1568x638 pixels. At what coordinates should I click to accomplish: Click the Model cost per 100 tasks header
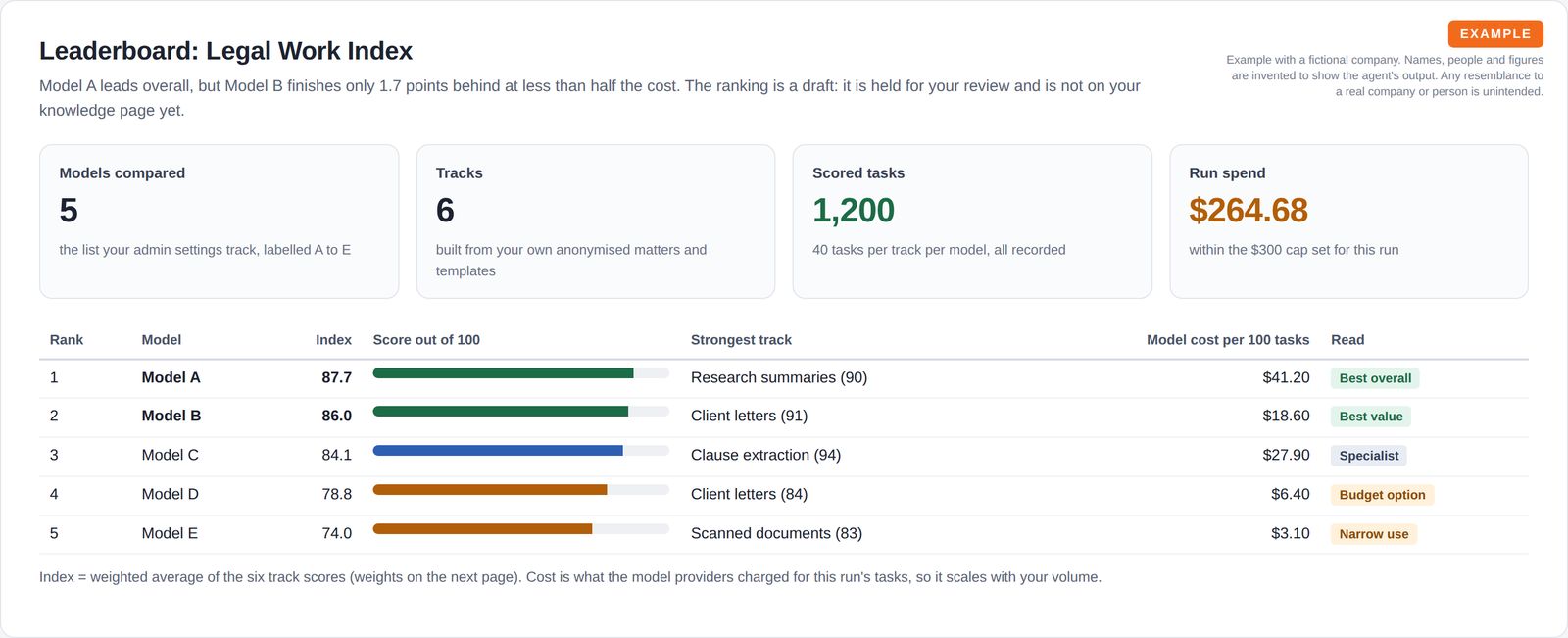pyautogui.click(x=1228, y=340)
